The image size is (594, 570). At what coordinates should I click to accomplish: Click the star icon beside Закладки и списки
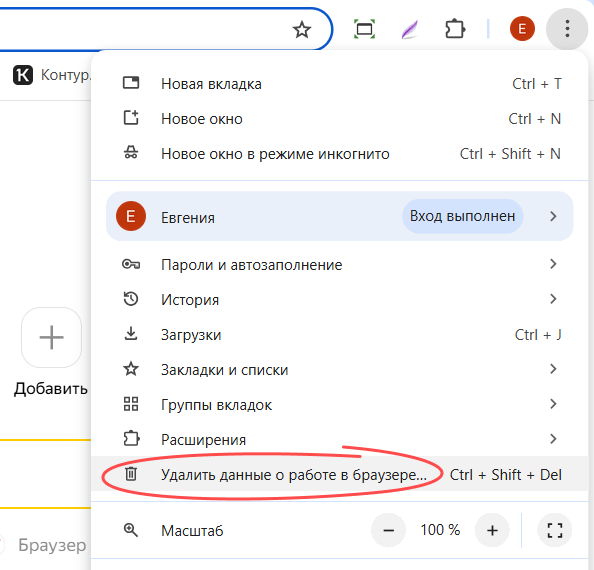(x=131, y=369)
